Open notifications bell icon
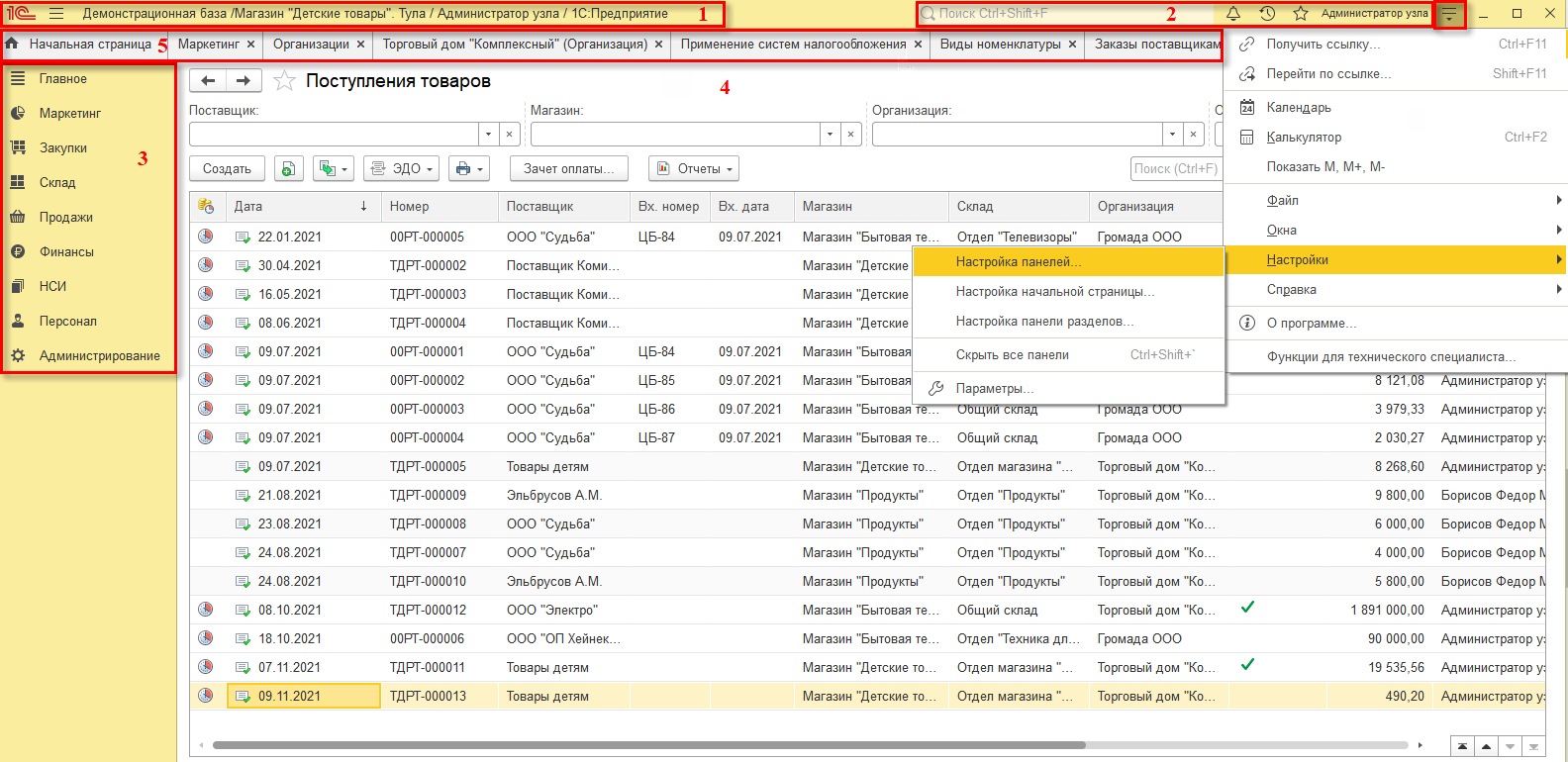The image size is (1568, 762). (x=1233, y=14)
